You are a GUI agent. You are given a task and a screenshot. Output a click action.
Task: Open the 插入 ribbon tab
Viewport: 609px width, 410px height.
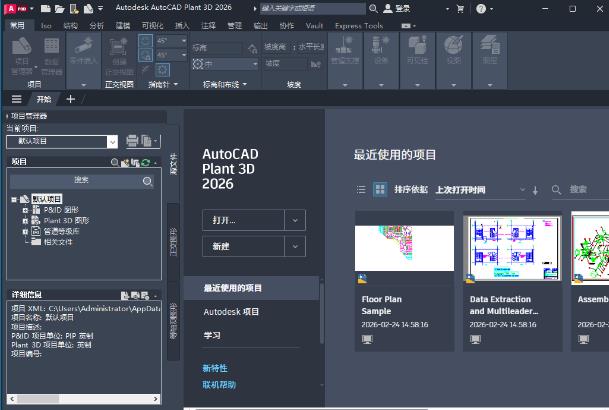(x=182, y=26)
